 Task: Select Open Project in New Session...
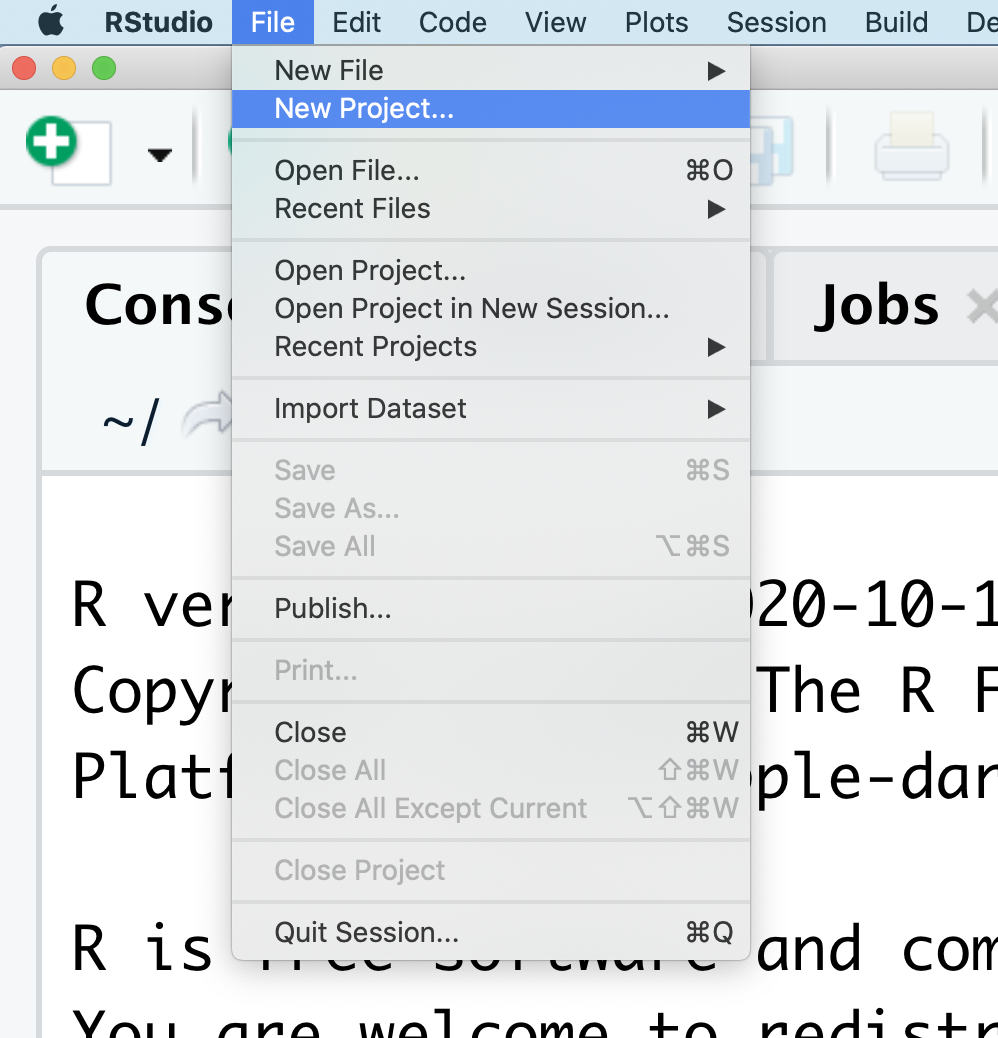(471, 309)
